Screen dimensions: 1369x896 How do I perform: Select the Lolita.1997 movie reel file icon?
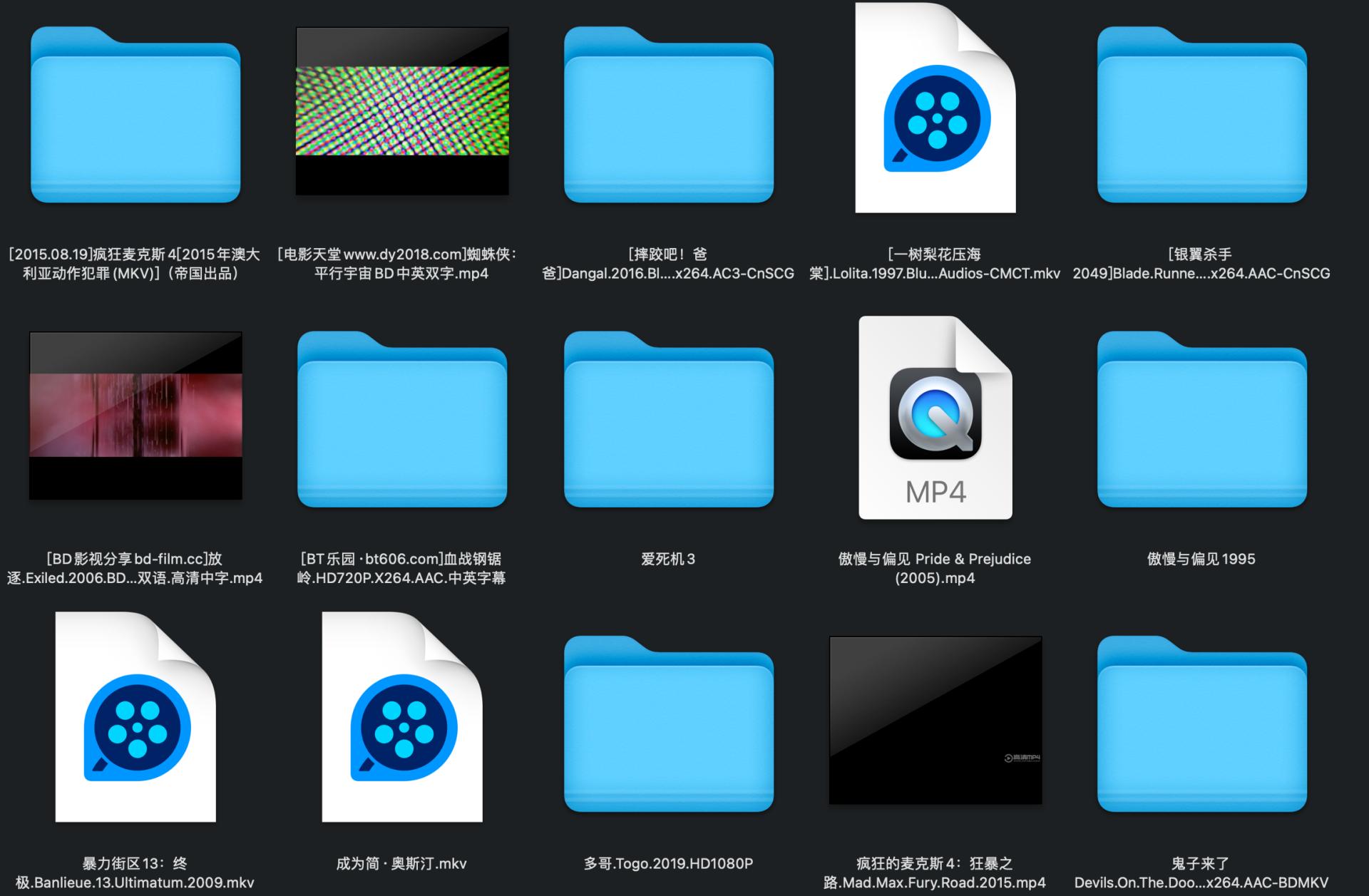tap(935, 110)
